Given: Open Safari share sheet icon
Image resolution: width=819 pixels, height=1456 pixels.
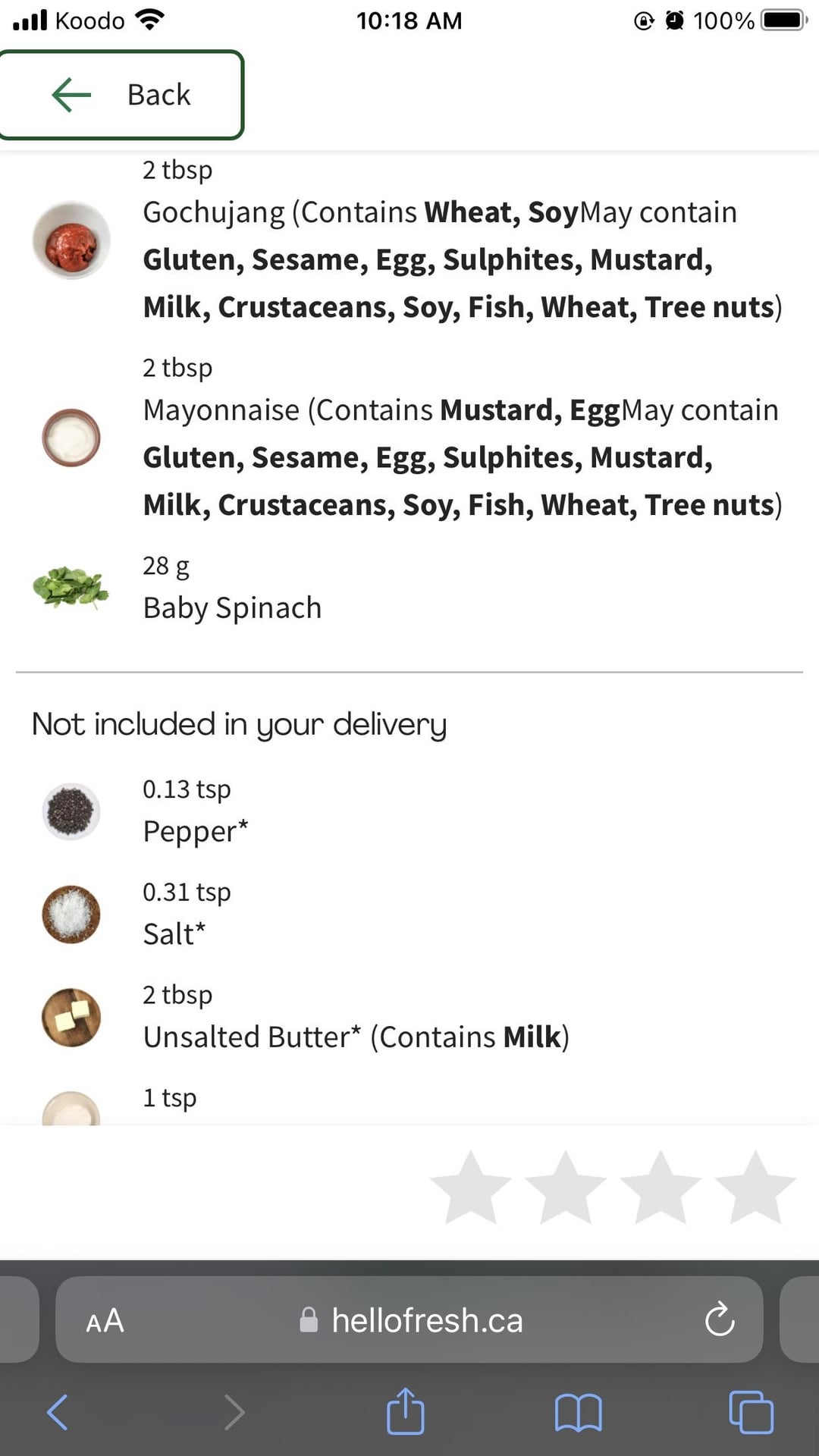Looking at the screenshot, I should [406, 1412].
